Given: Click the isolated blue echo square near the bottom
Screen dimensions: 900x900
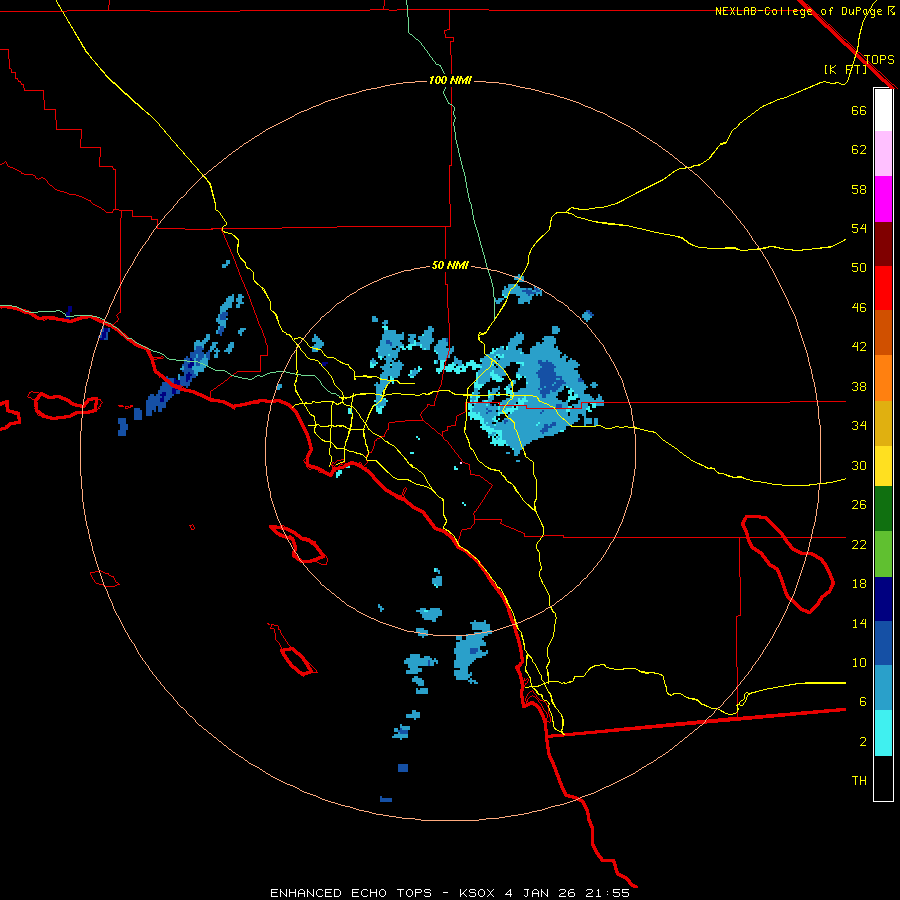Looking at the screenshot, I should pos(403,768).
